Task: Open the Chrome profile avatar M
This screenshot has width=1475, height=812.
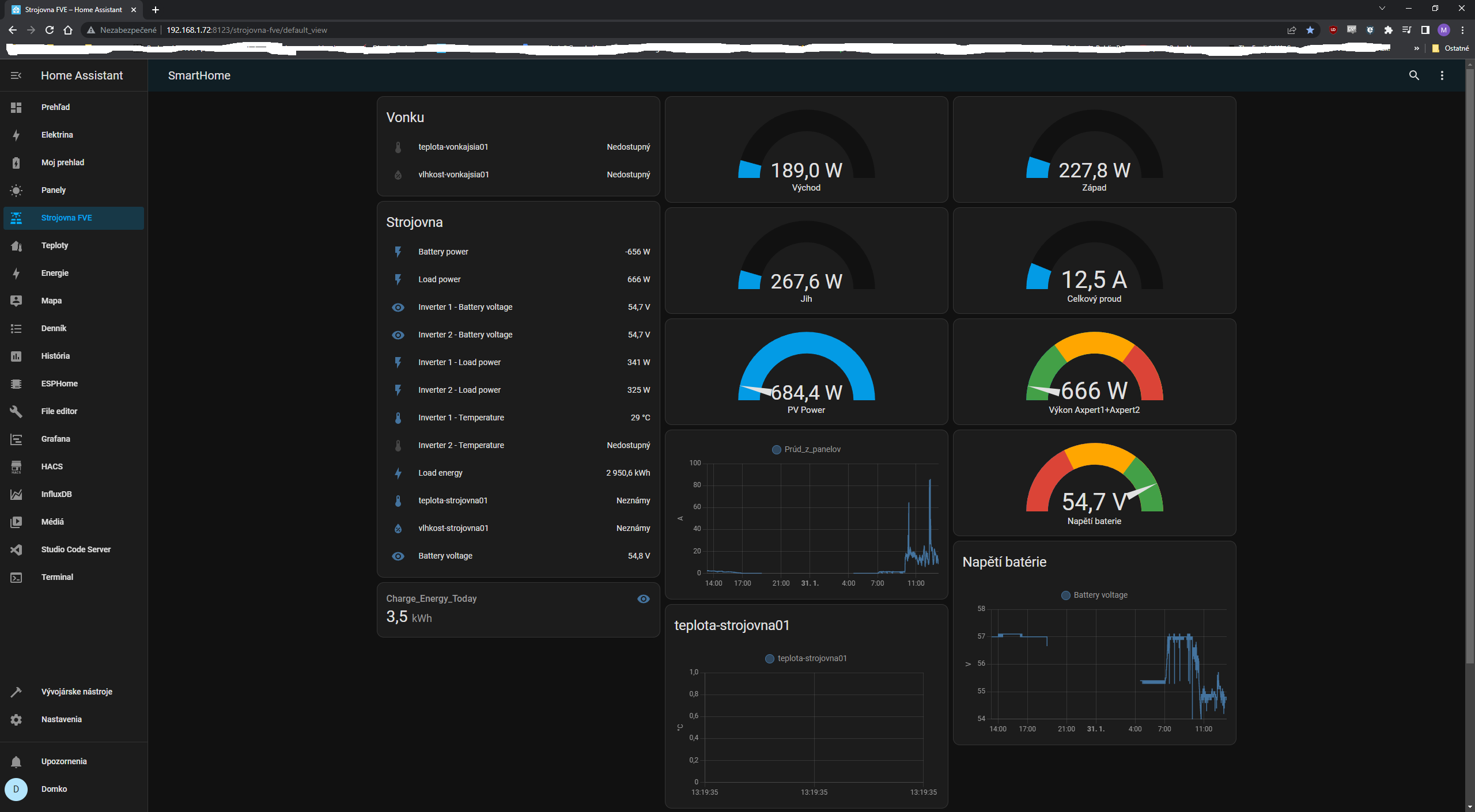Action: point(1444,30)
